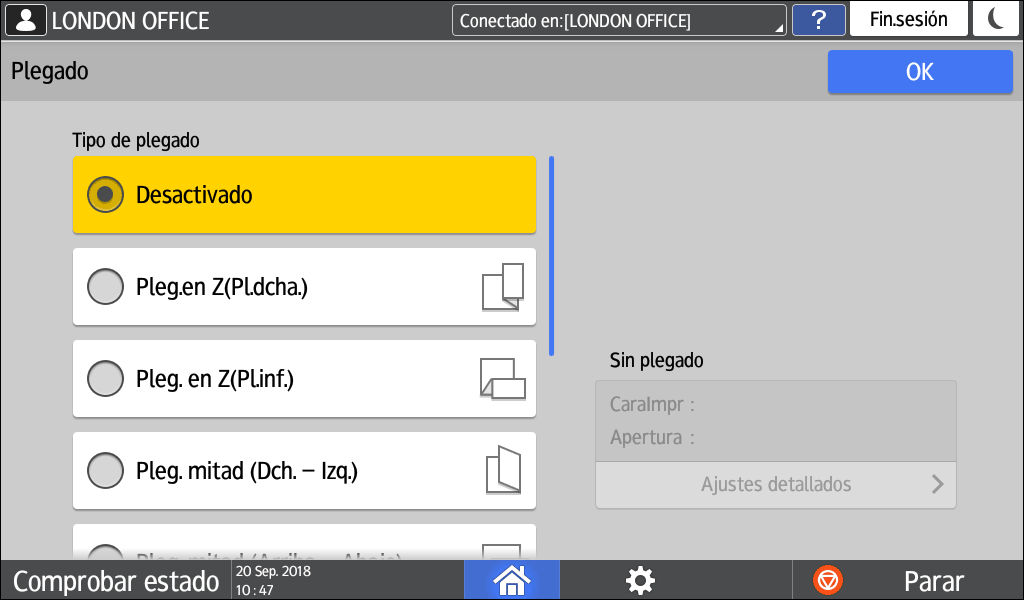This screenshot has width=1024, height=600.
Task: Click the Fin.sesión logout button
Action: (x=908, y=20)
